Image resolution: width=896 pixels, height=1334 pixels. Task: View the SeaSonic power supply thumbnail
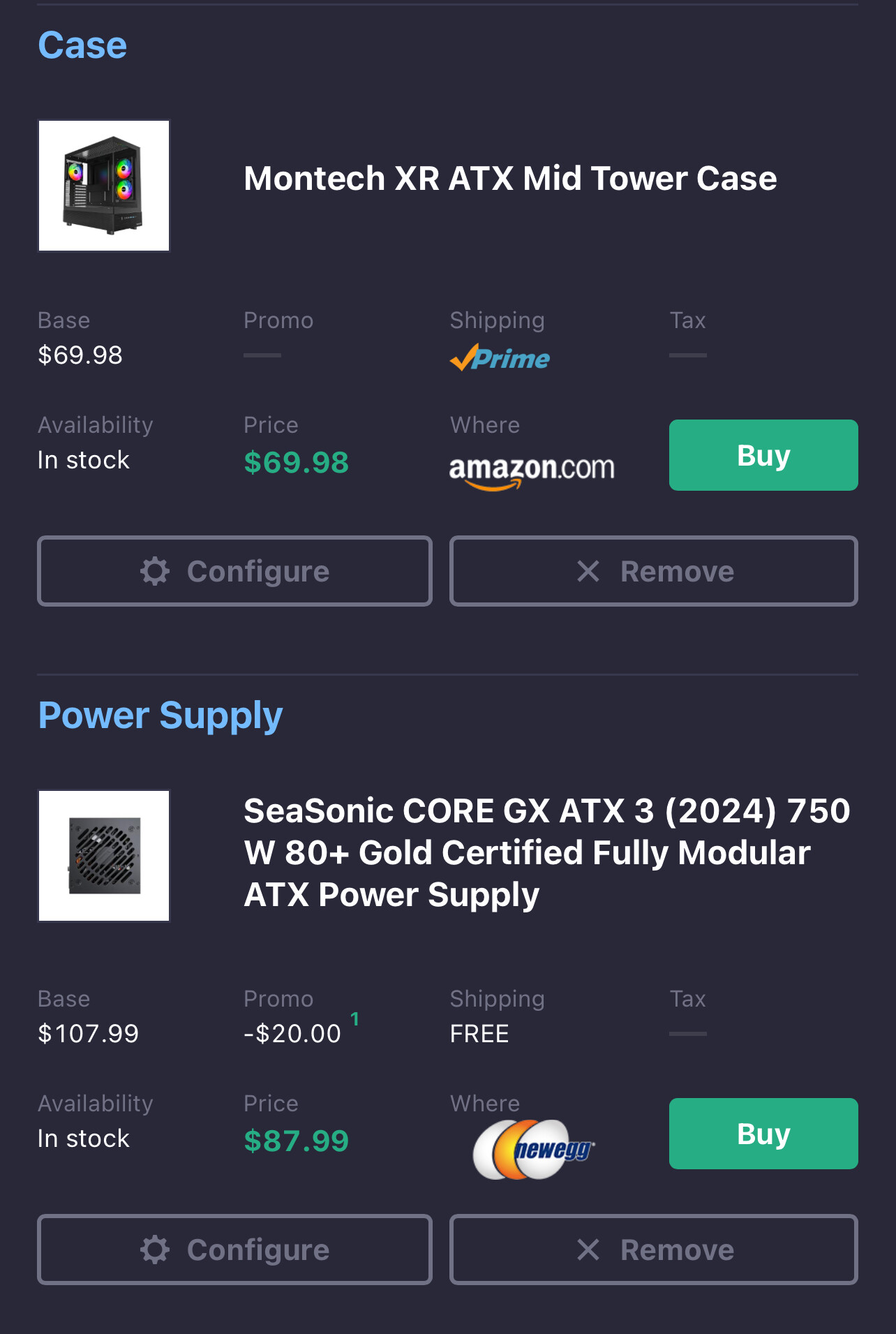[104, 856]
